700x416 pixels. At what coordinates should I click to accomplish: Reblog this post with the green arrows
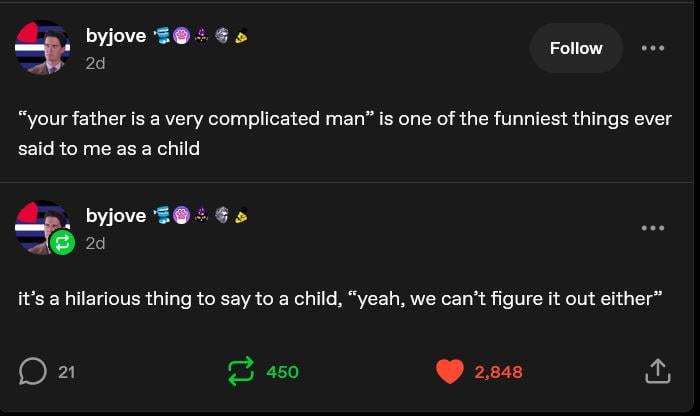coord(241,372)
